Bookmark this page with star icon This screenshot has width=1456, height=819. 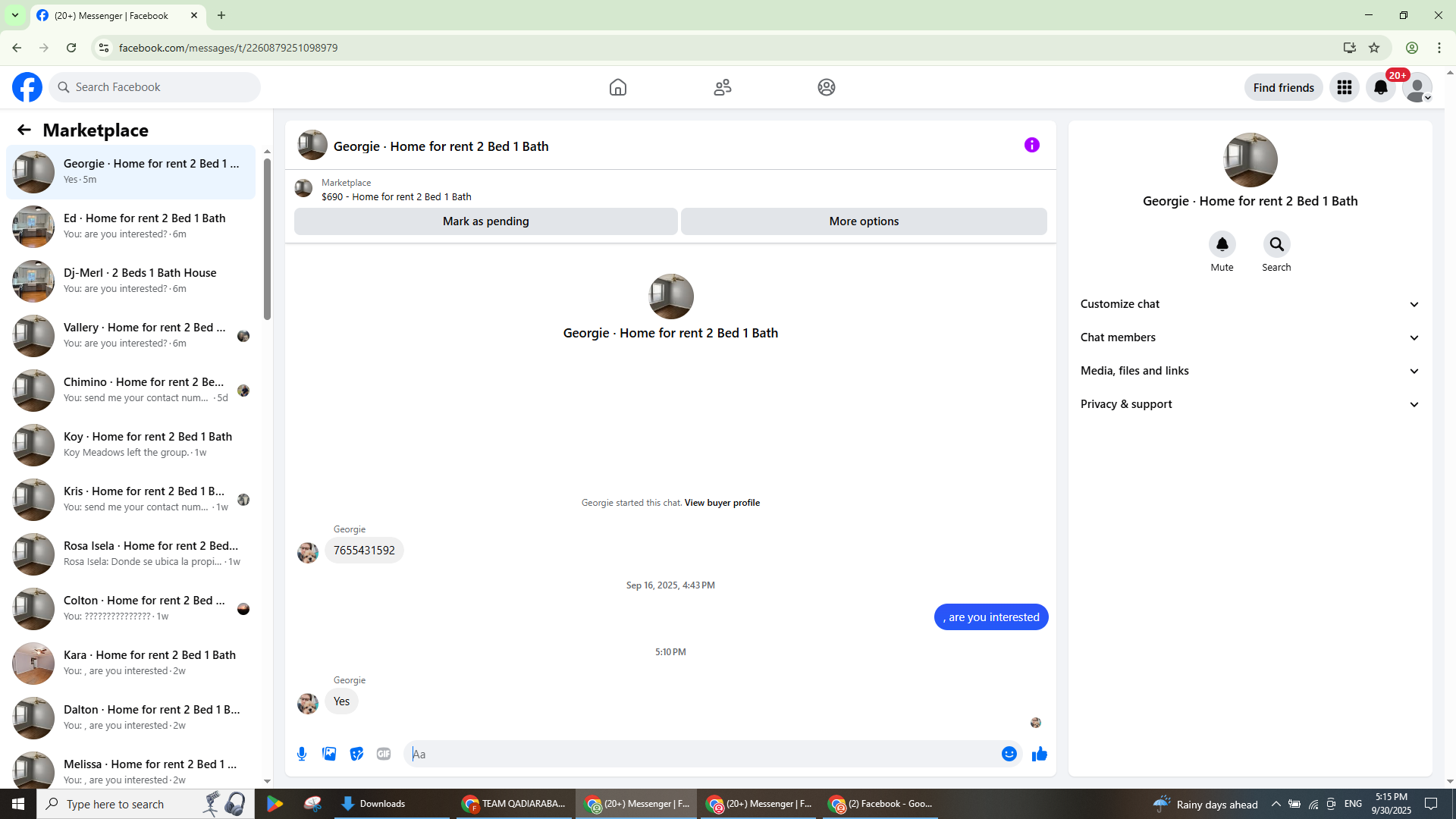click(x=1374, y=48)
